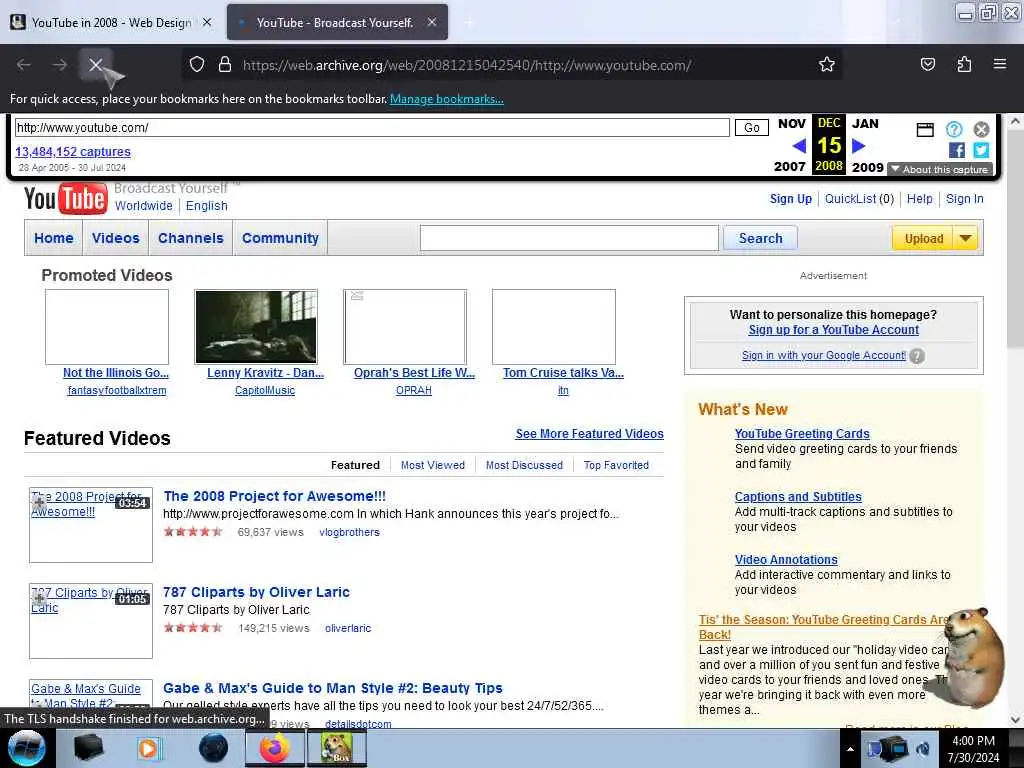1024x768 pixels.
Task: Click the YouTube logo
Action: tap(65, 199)
